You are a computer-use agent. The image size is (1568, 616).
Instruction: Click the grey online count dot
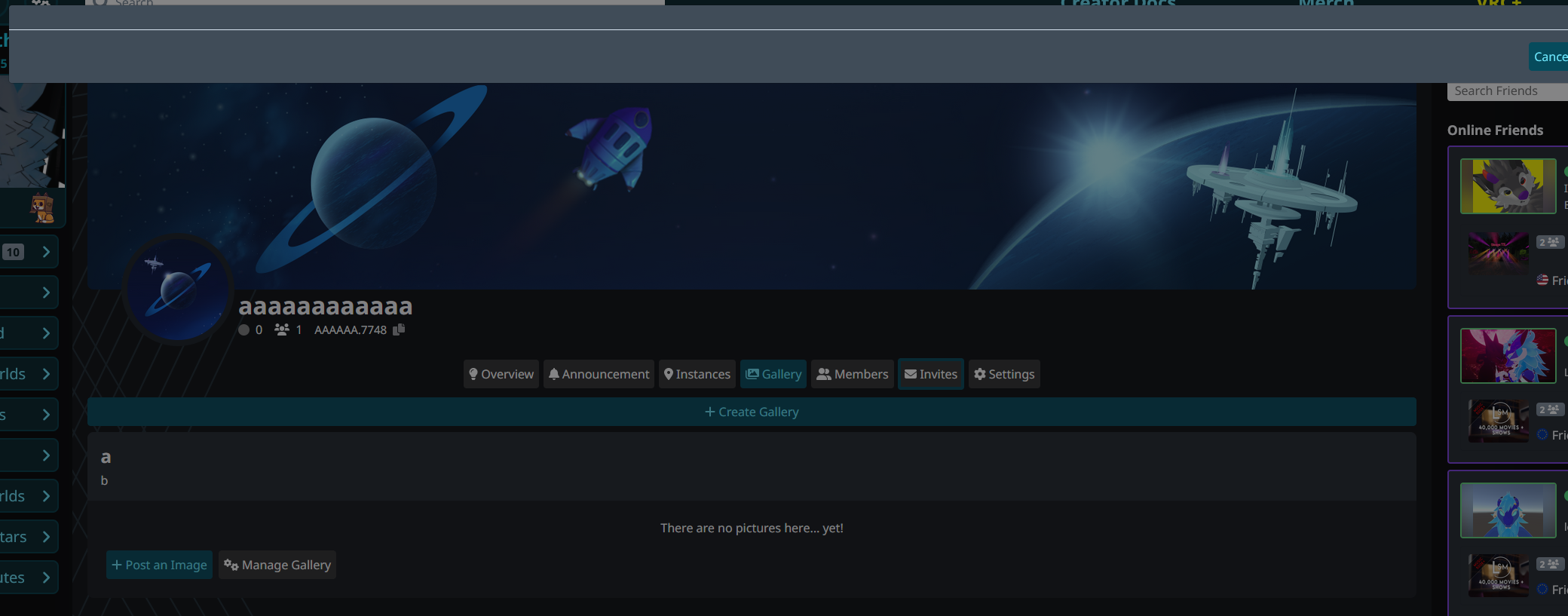[x=243, y=329]
